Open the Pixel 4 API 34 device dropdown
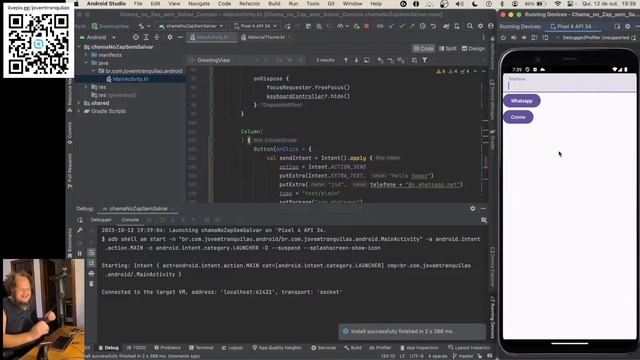 coord(255,26)
